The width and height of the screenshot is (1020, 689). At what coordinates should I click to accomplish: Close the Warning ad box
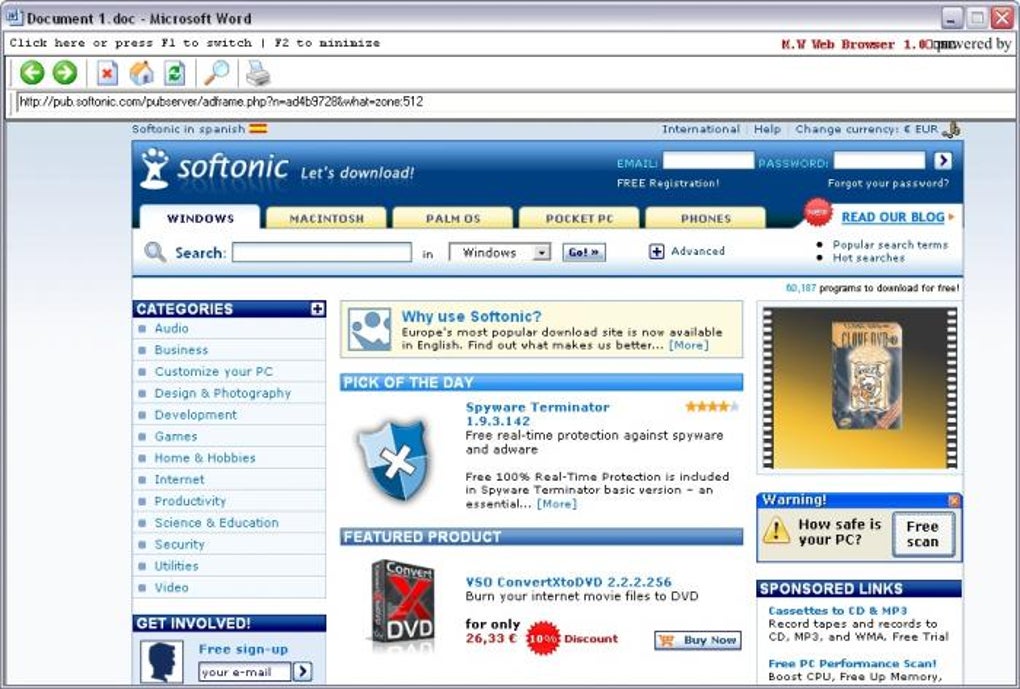tap(954, 500)
